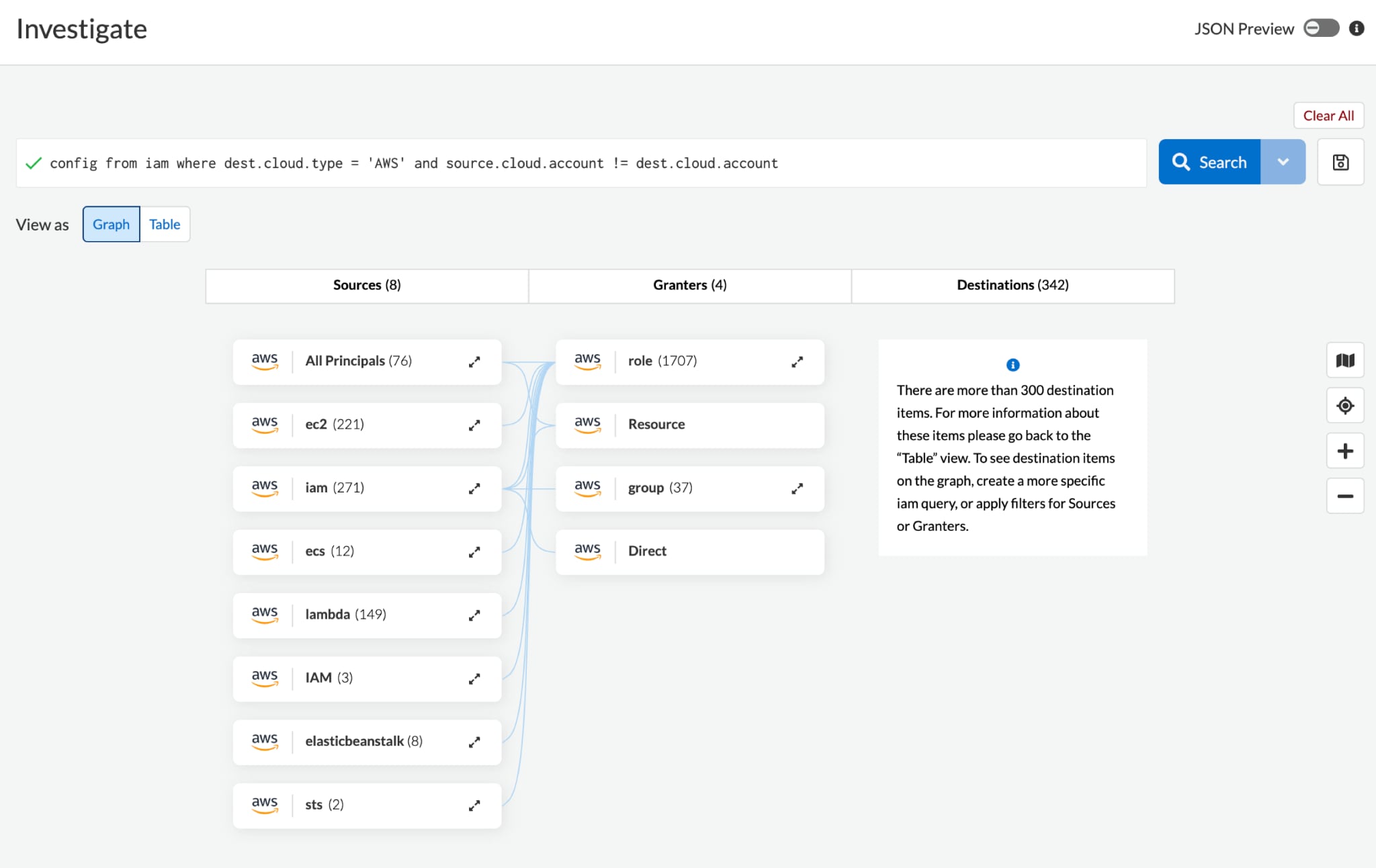Click the target/crosshair icon on right panel
This screenshot has height=868, width=1376.
[1346, 404]
